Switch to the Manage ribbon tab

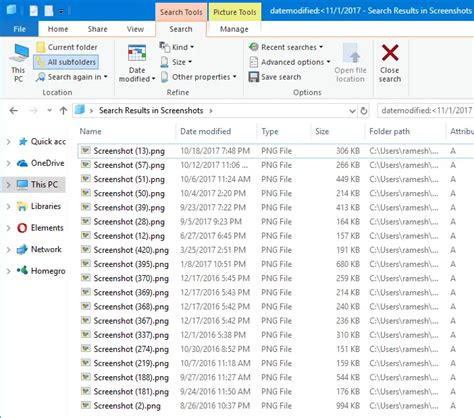click(234, 29)
